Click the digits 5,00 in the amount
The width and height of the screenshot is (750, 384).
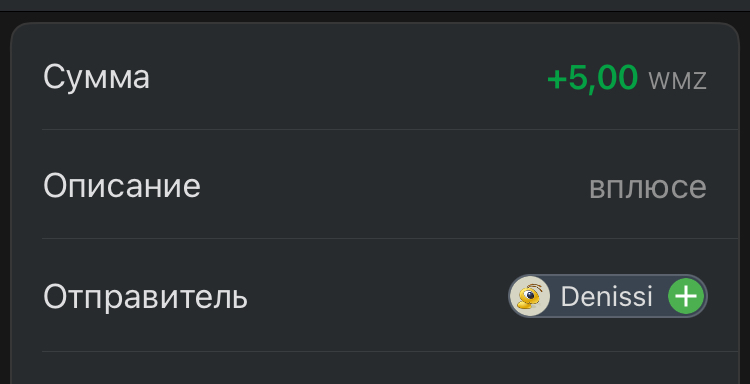603,77
